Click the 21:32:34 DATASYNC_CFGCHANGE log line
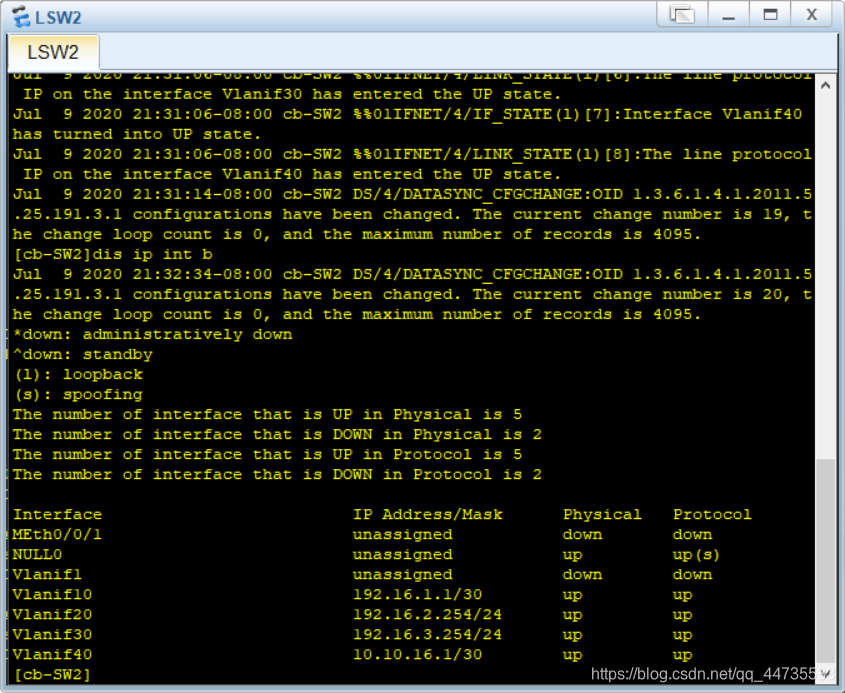This screenshot has height=693, width=845. click(412, 274)
